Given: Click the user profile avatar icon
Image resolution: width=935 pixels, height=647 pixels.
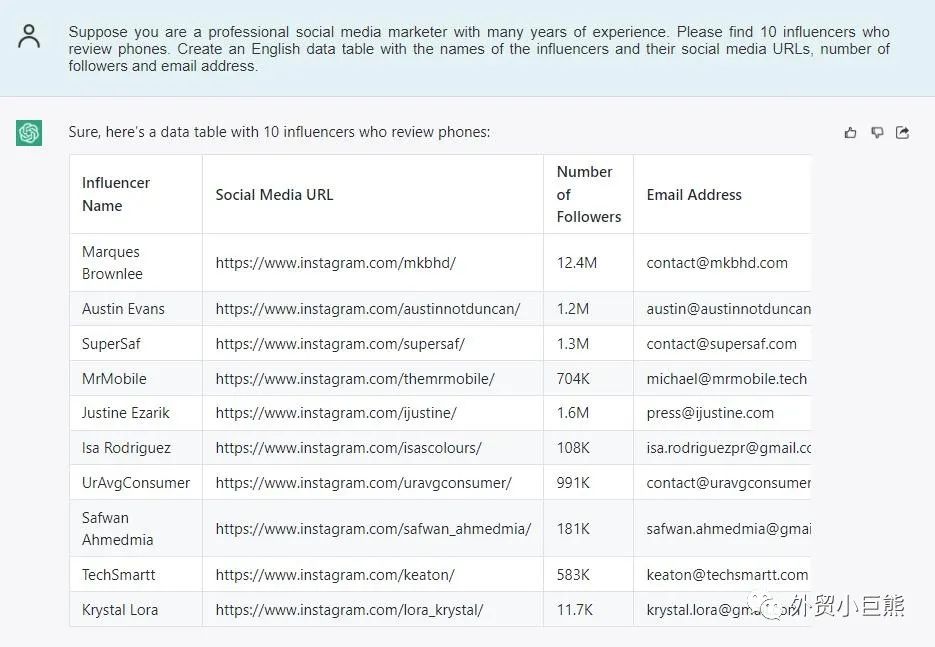Looking at the screenshot, I should tap(29, 37).
